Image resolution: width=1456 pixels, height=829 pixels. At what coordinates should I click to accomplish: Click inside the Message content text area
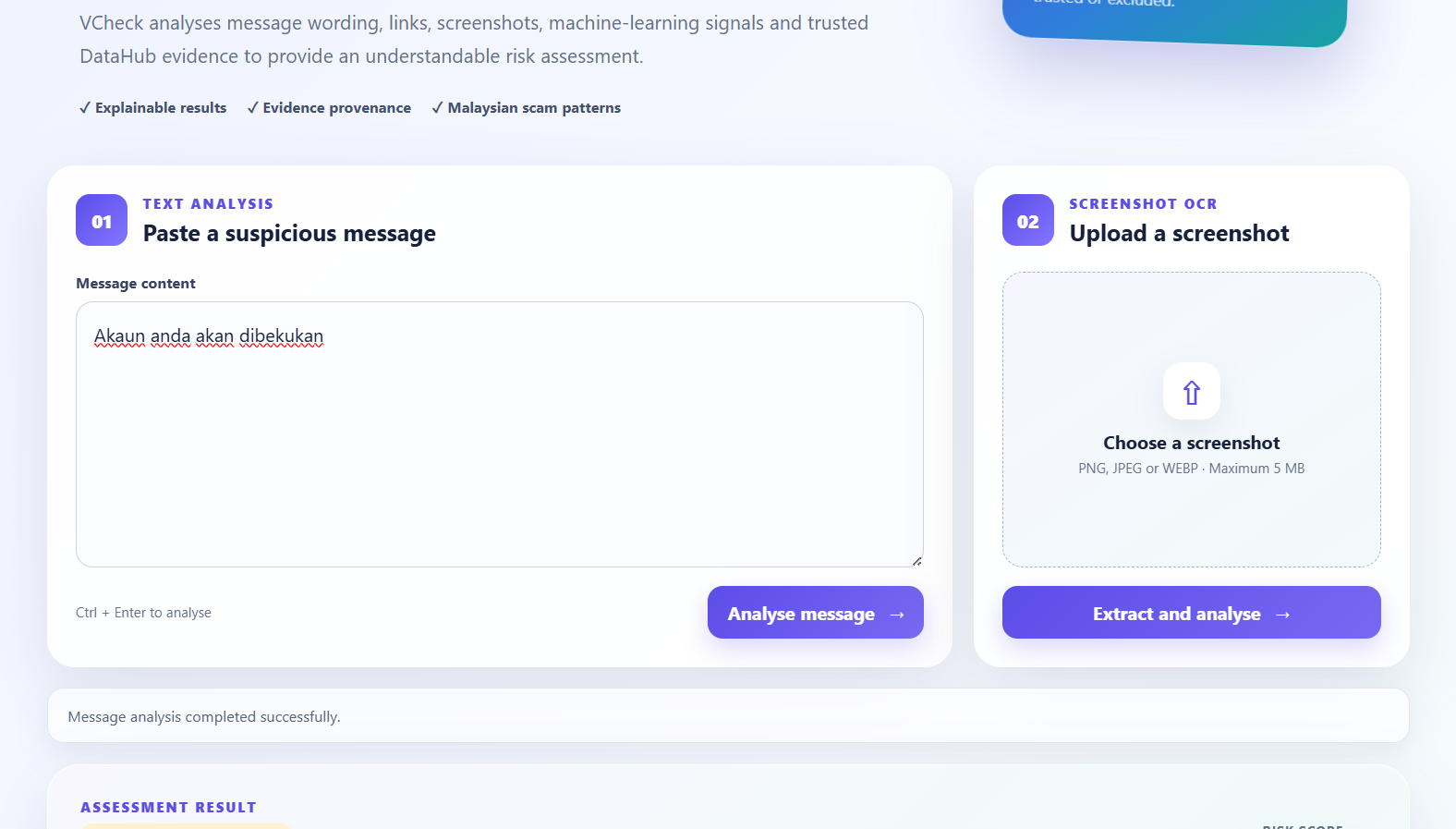[x=500, y=434]
